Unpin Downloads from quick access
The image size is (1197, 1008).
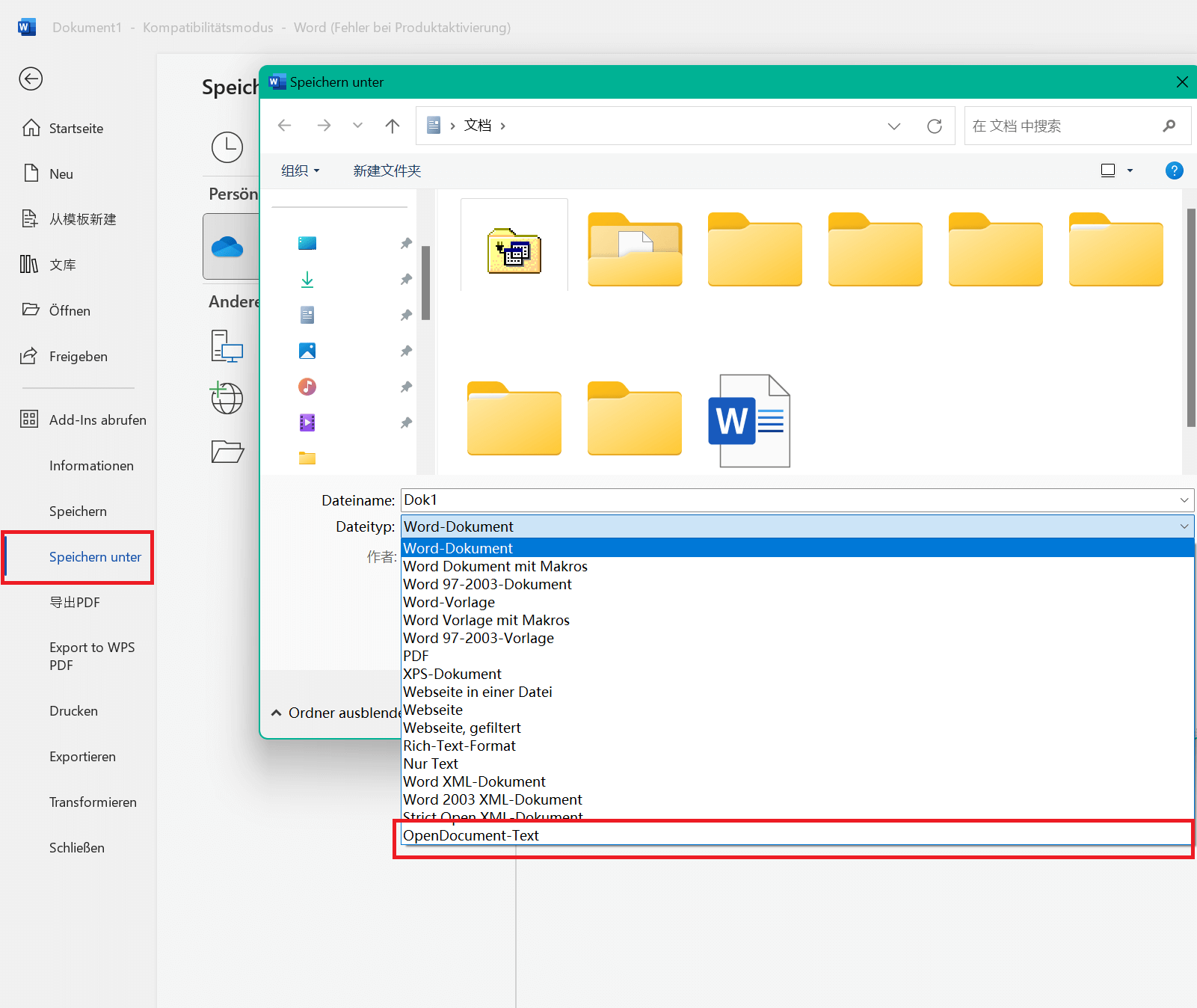[x=406, y=279]
